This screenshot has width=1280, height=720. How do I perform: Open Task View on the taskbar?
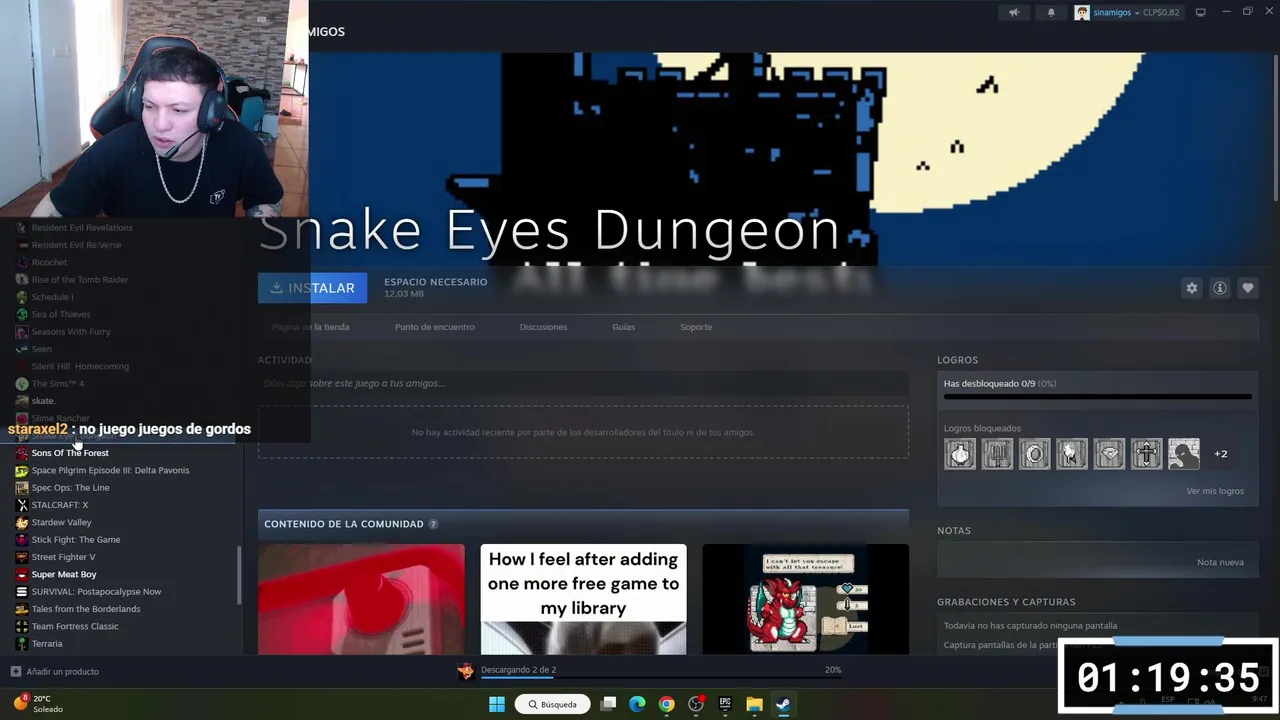[x=608, y=704]
